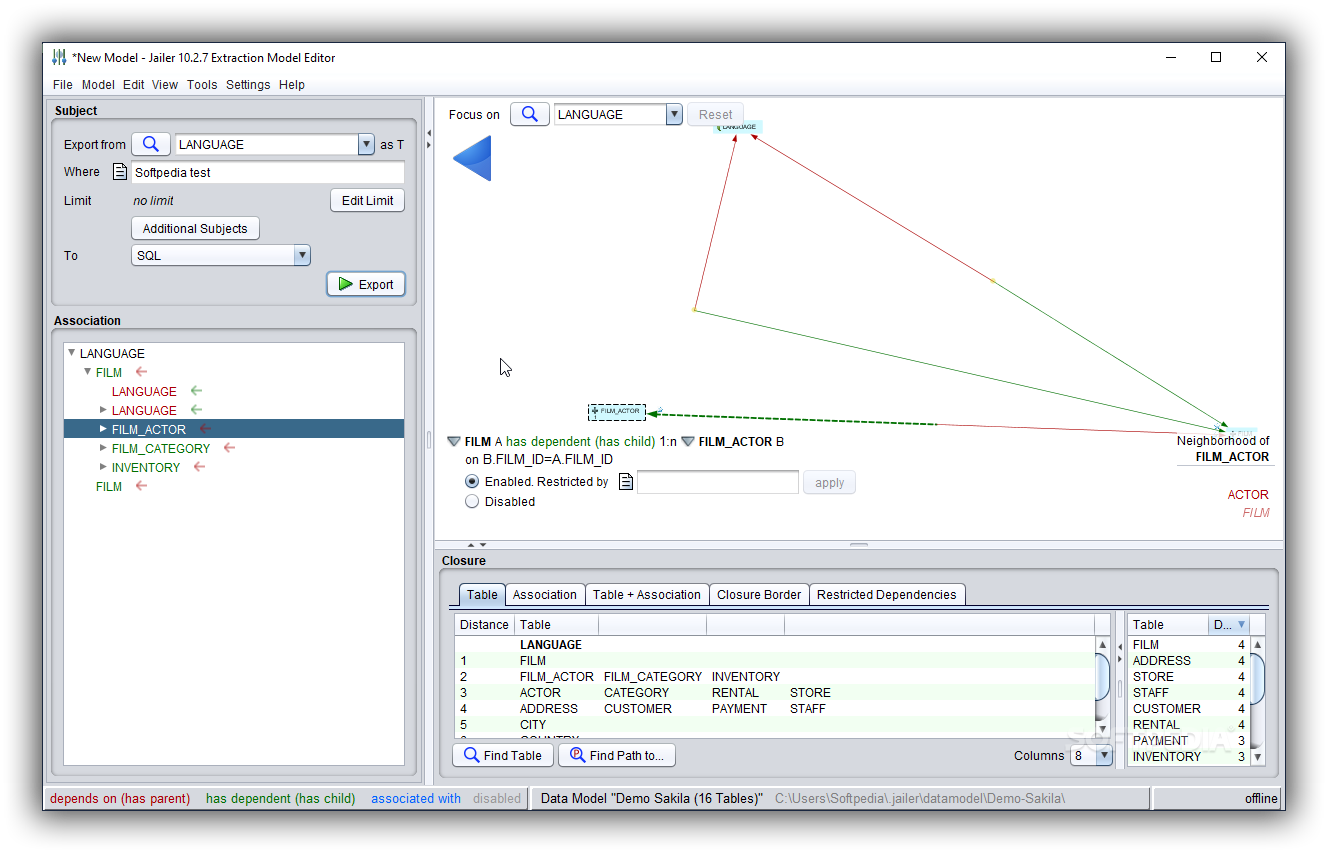Click the search icon beside Focus on

[x=530, y=114]
